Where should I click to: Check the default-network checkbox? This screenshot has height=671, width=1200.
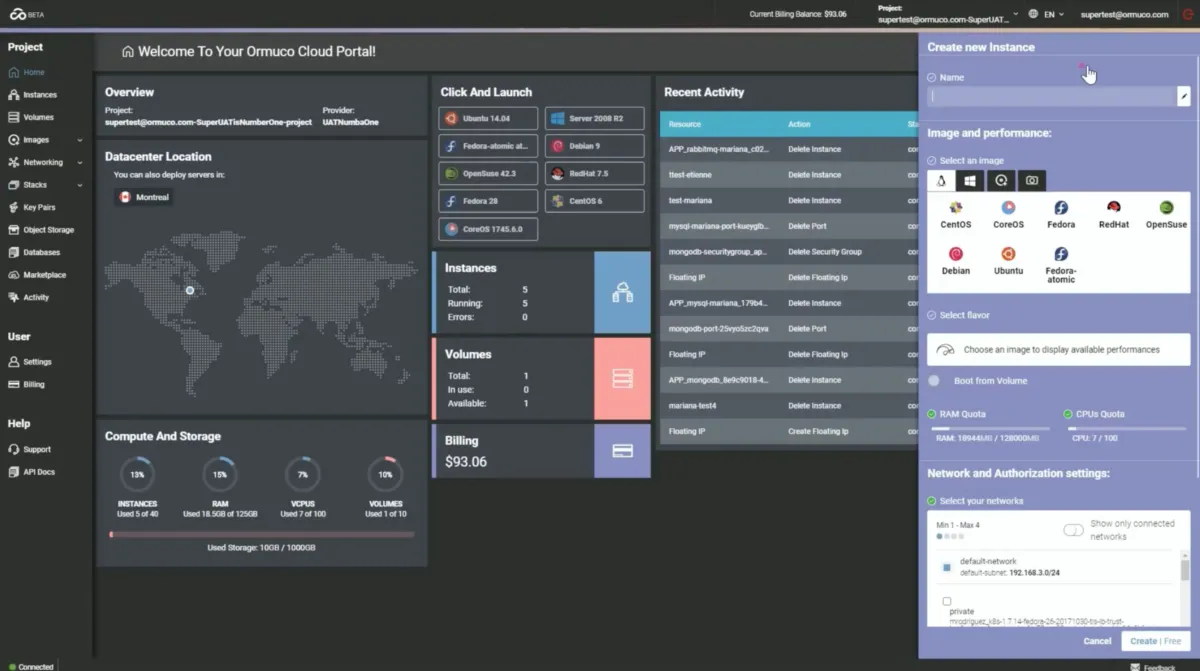coord(946,567)
